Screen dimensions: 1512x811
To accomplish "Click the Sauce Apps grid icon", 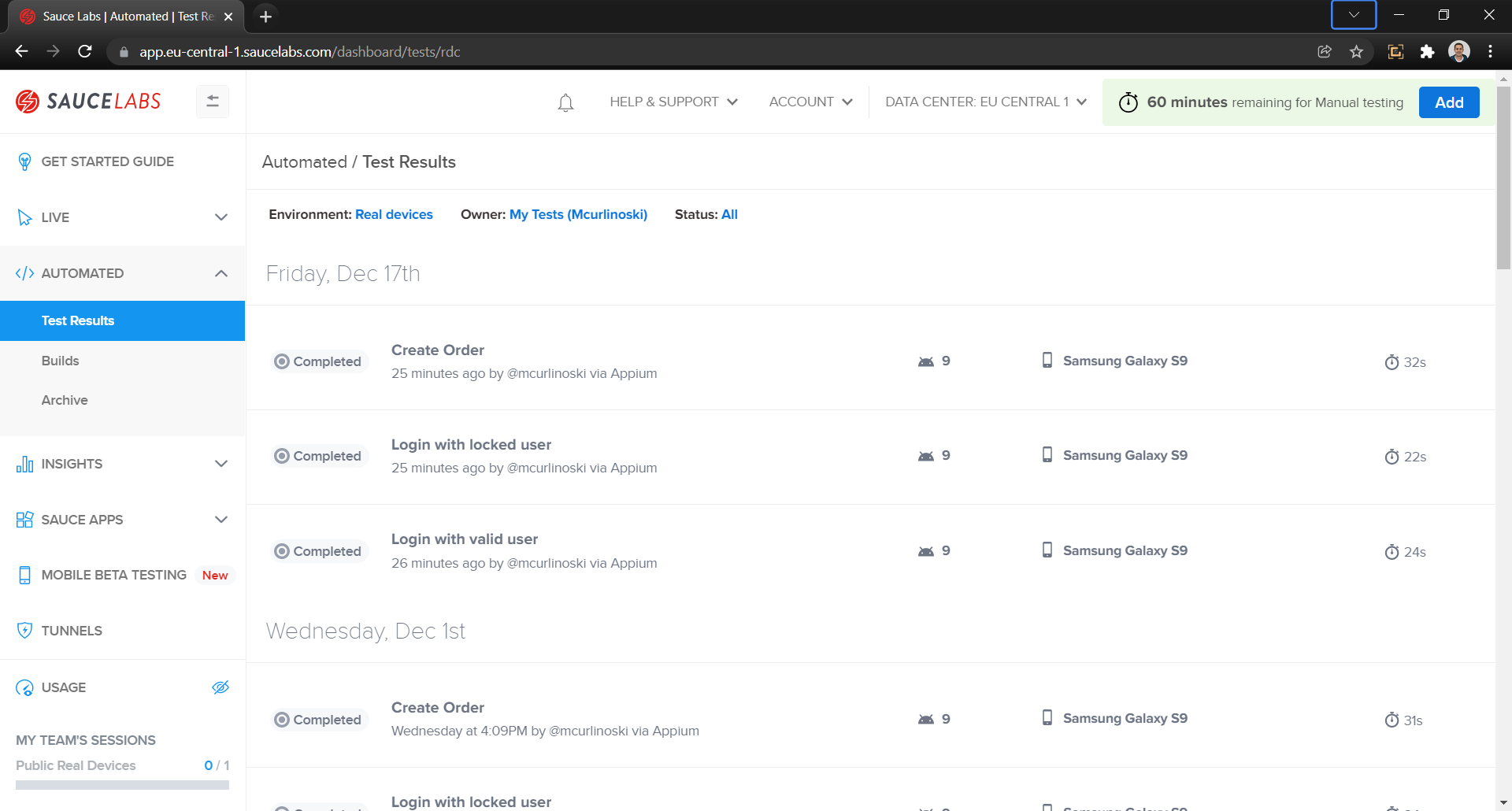I will pyautogui.click(x=24, y=520).
